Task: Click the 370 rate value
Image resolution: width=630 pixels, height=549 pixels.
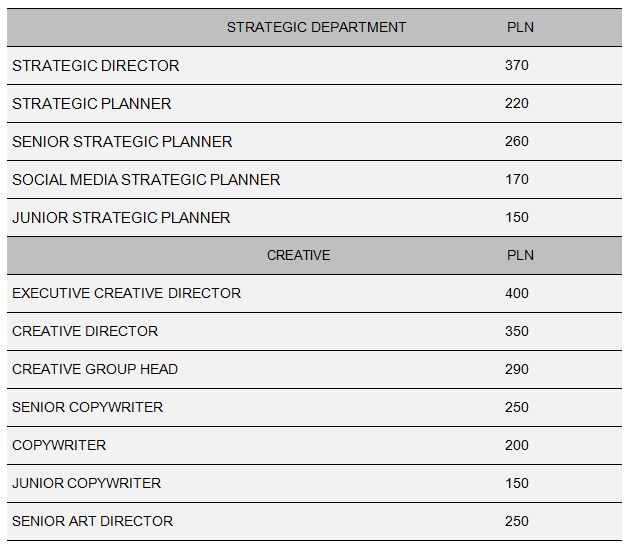Action: pos(517,66)
